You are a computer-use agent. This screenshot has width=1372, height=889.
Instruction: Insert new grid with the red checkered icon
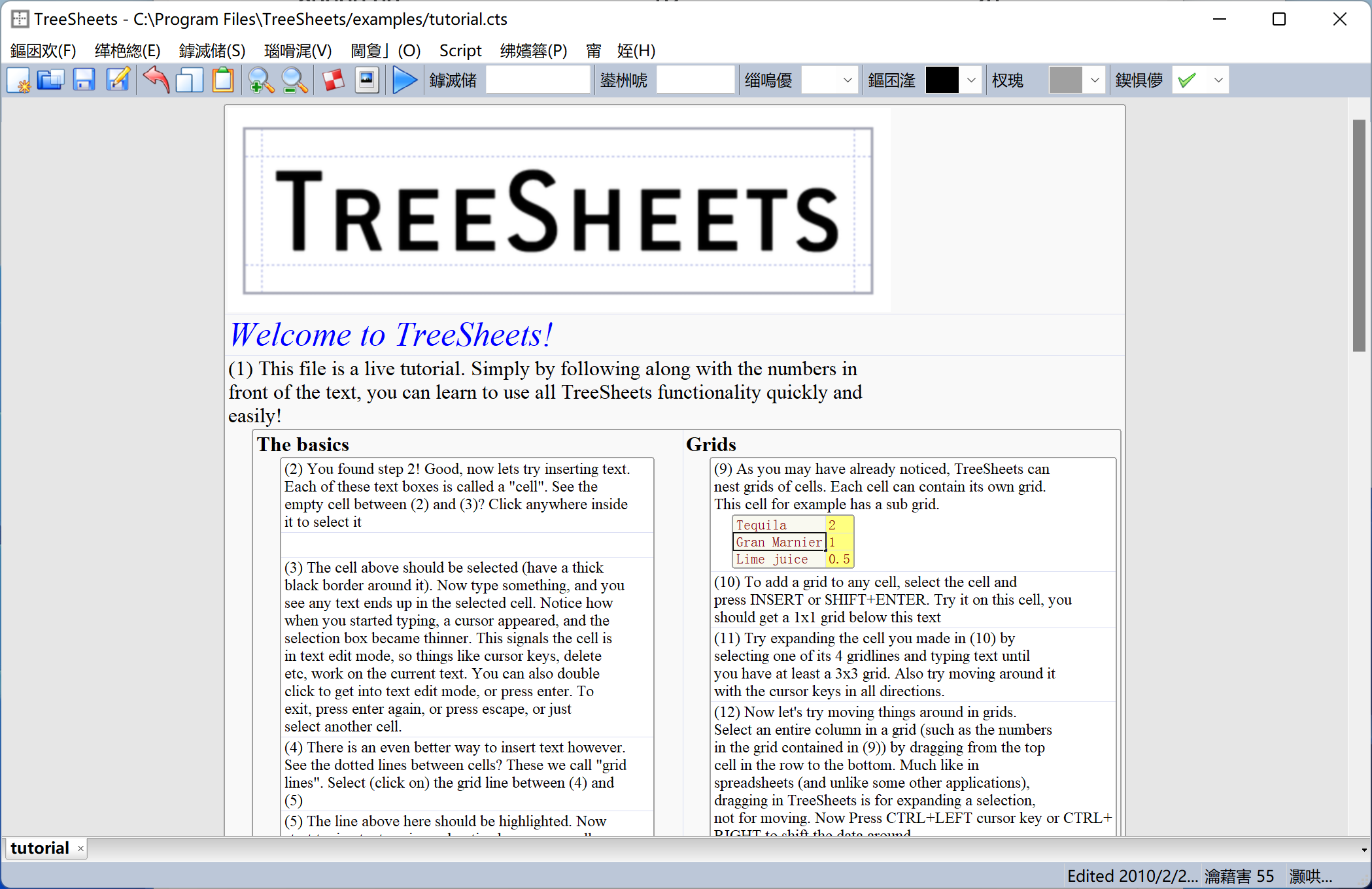tap(334, 80)
